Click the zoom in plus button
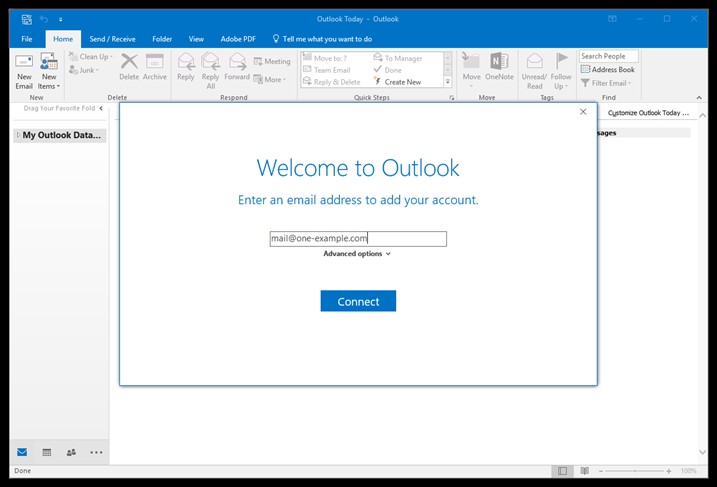This screenshot has width=717, height=487. click(669, 471)
